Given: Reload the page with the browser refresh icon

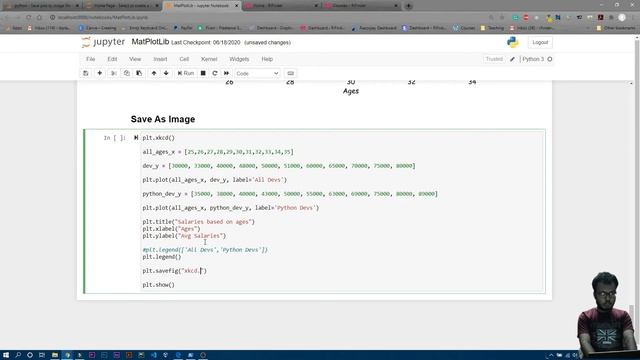Looking at the screenshot, I should pyautogui.click(x=28, y=17).
